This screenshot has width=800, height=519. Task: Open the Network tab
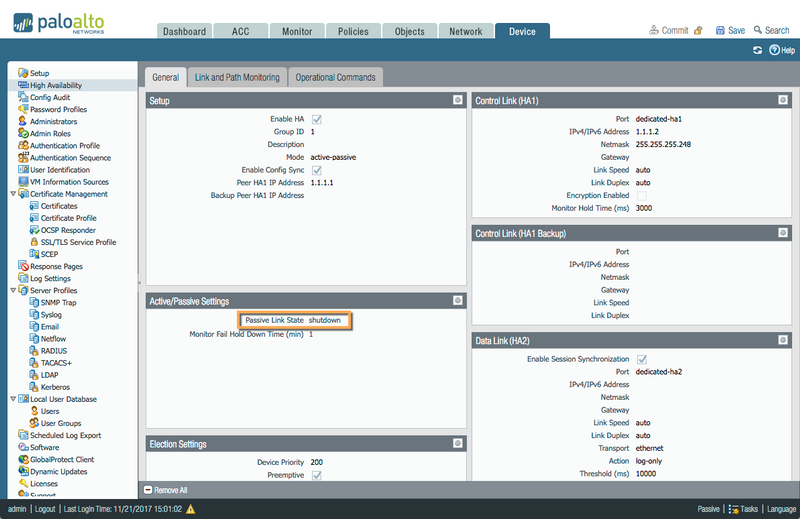click(466, 31)
